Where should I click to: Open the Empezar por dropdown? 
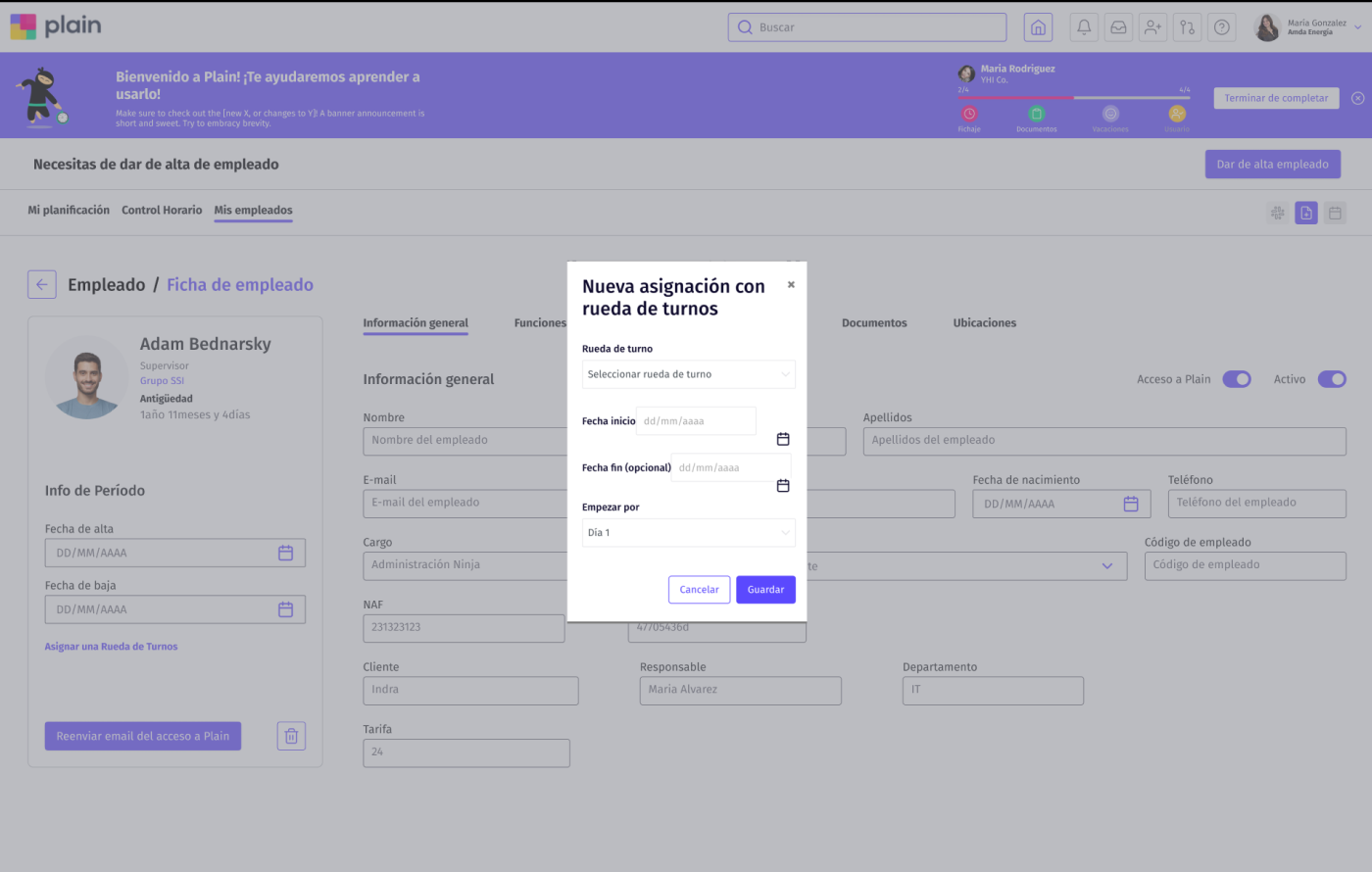coord(688,533)
